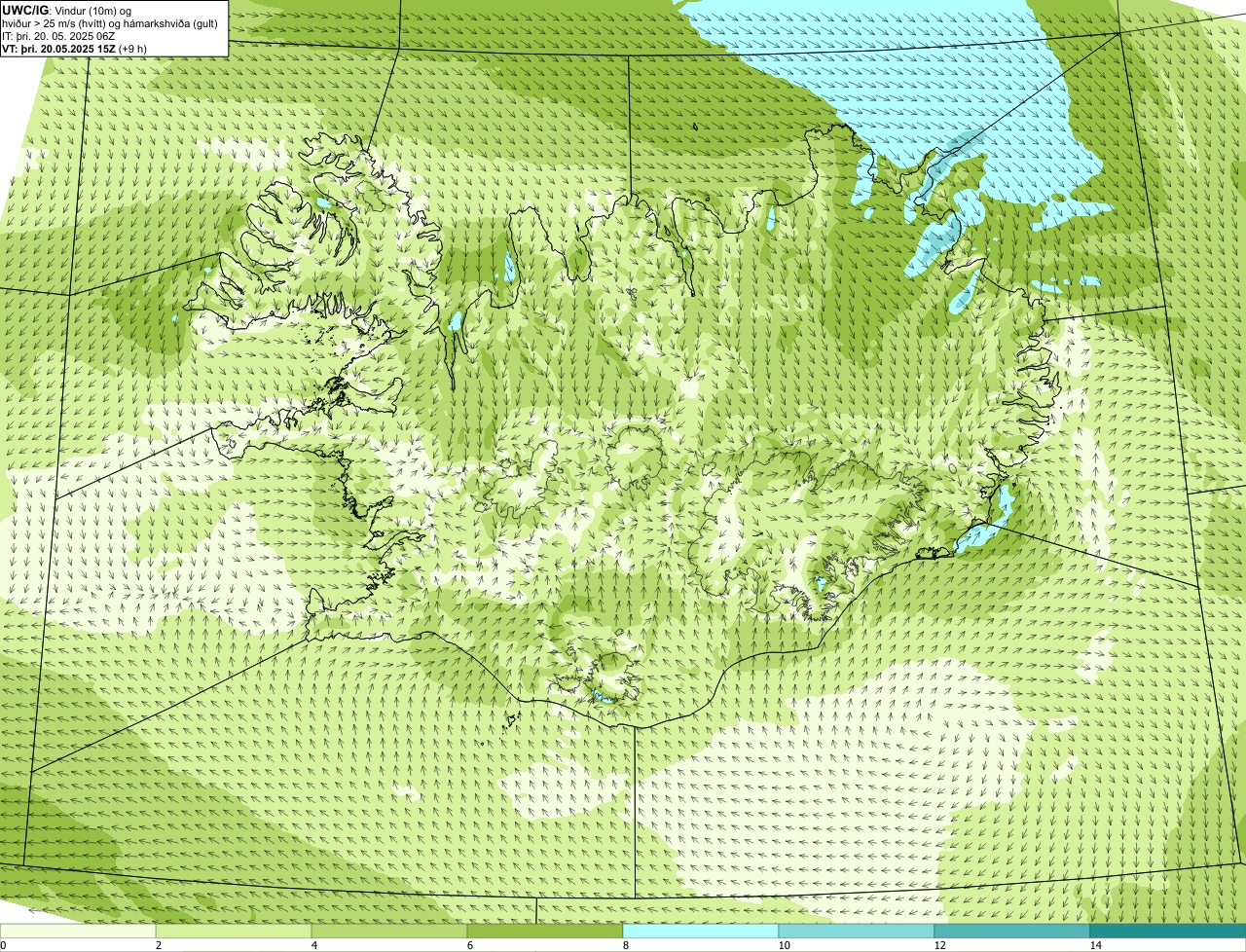Click the legend label '8'
This screenshot has width=1246, height=952.
pyautogui.click(x=625, y=945)
